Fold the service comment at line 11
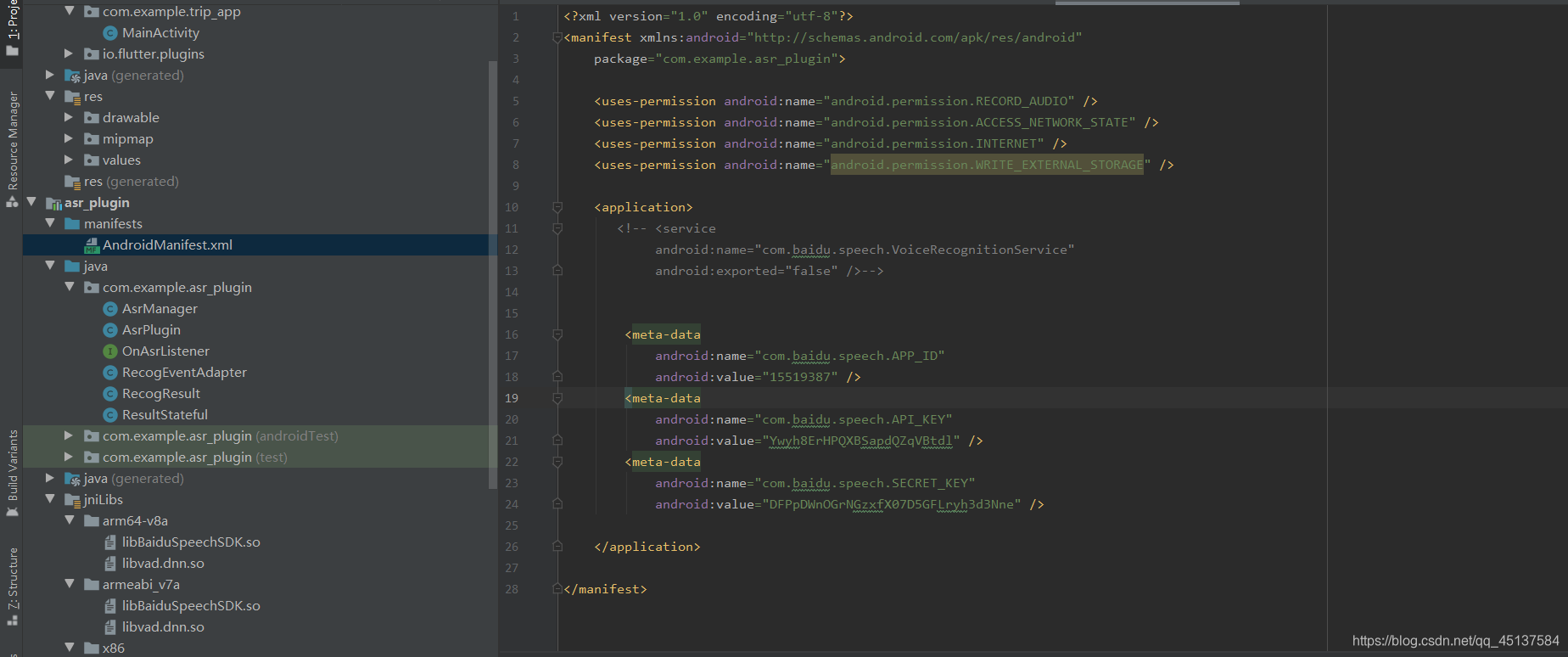 pos(557,228)
